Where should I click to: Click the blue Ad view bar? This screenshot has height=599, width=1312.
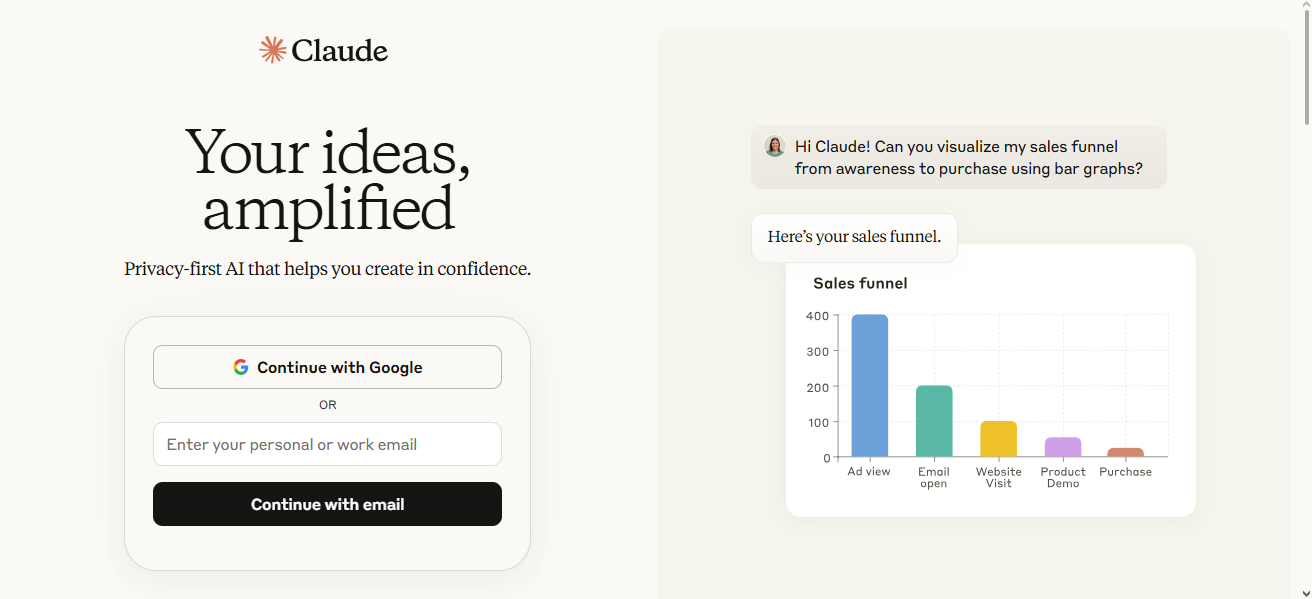pyautogui.click(x=869, y=386)
